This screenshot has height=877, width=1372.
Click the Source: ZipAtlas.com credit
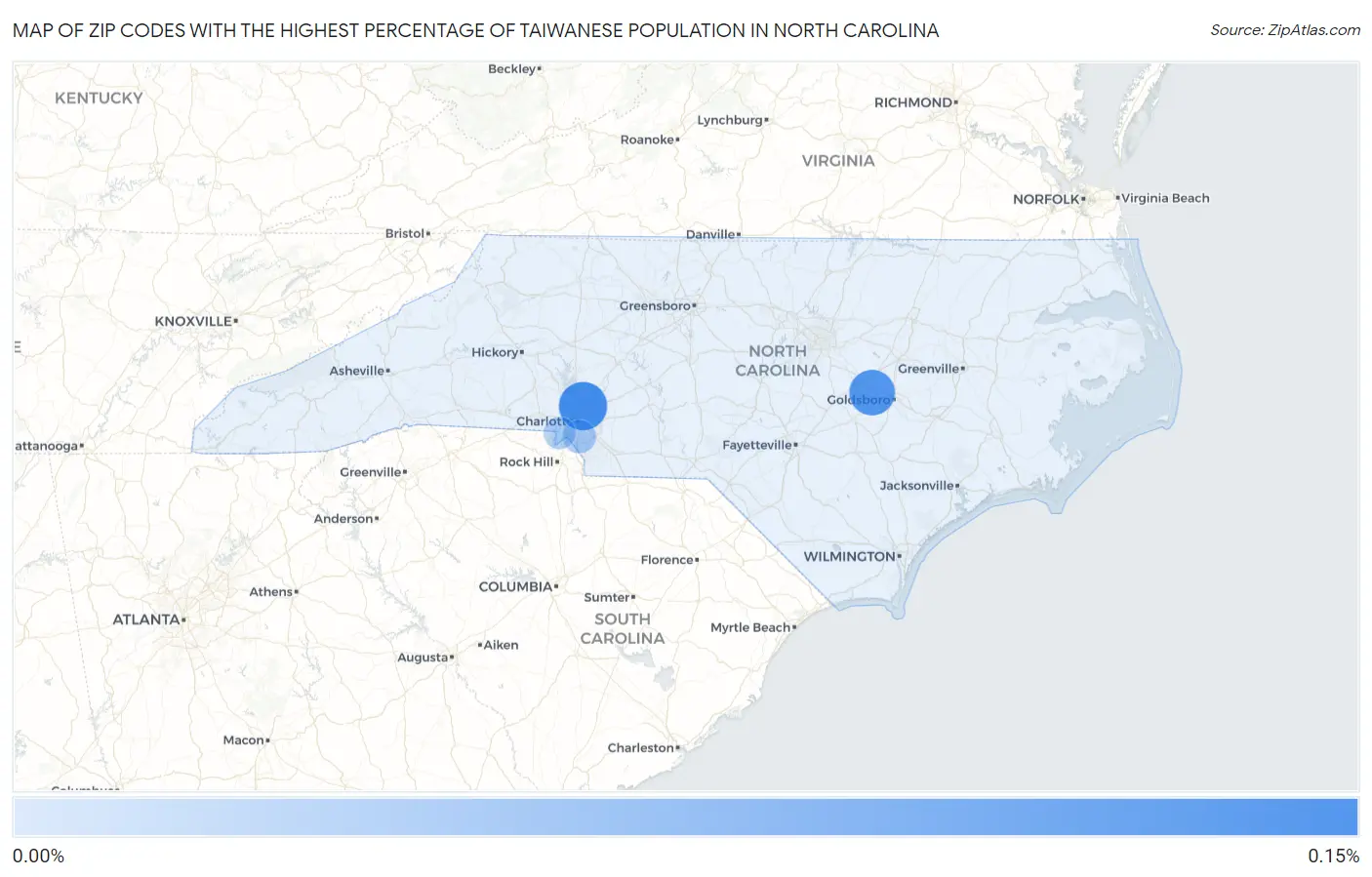pyautogui.click(x=1285, y=30)
